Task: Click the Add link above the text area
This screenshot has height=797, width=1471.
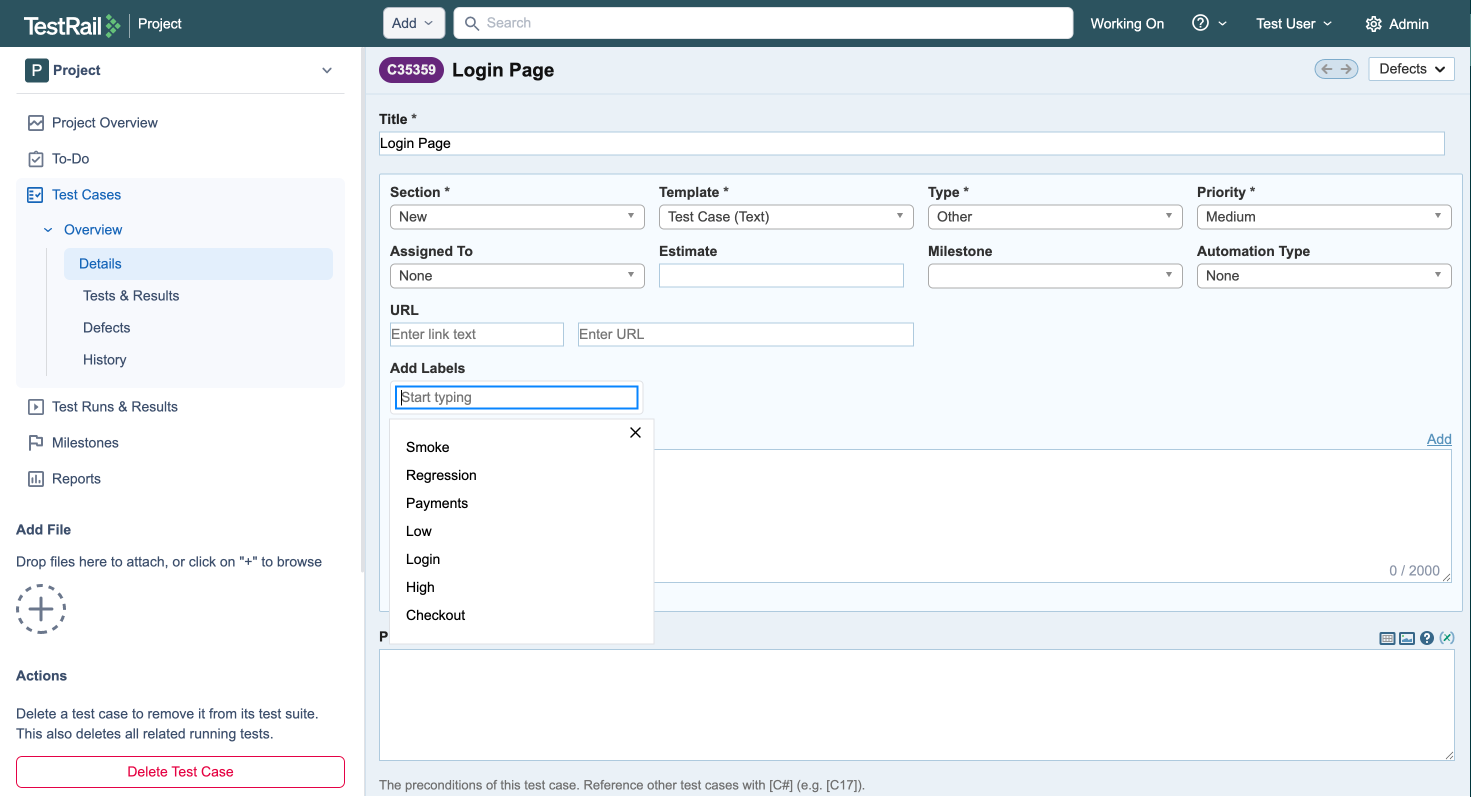Action: tap(1439, 439)
